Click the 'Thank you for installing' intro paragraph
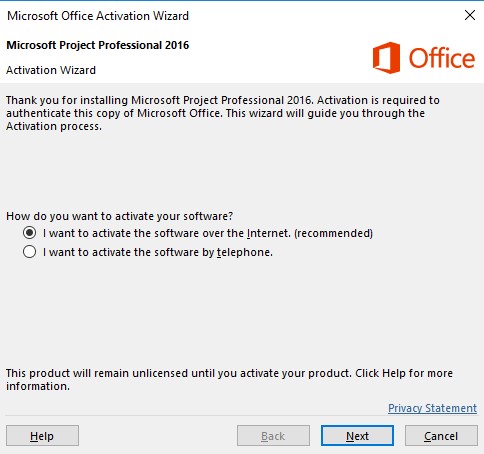The width and height of the screenshot is (484, 454). click(x=223, y=113)
